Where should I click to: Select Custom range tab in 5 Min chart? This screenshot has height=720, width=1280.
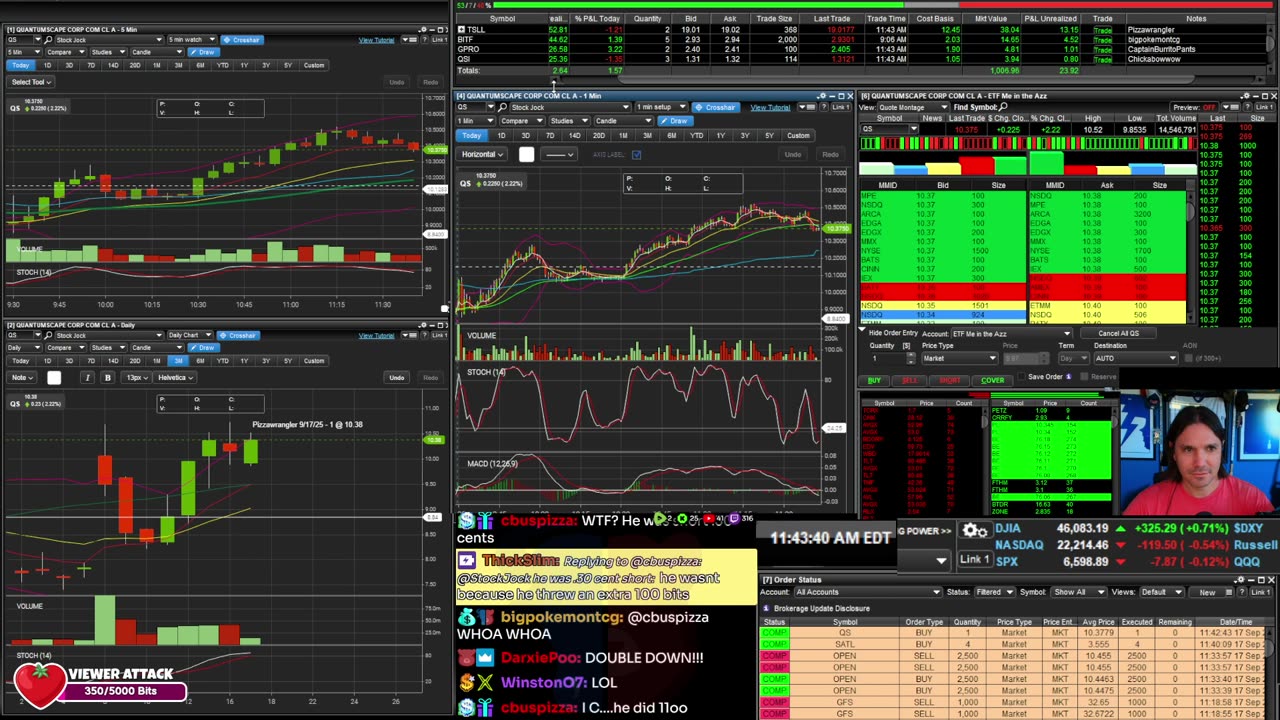click(314, 65)
